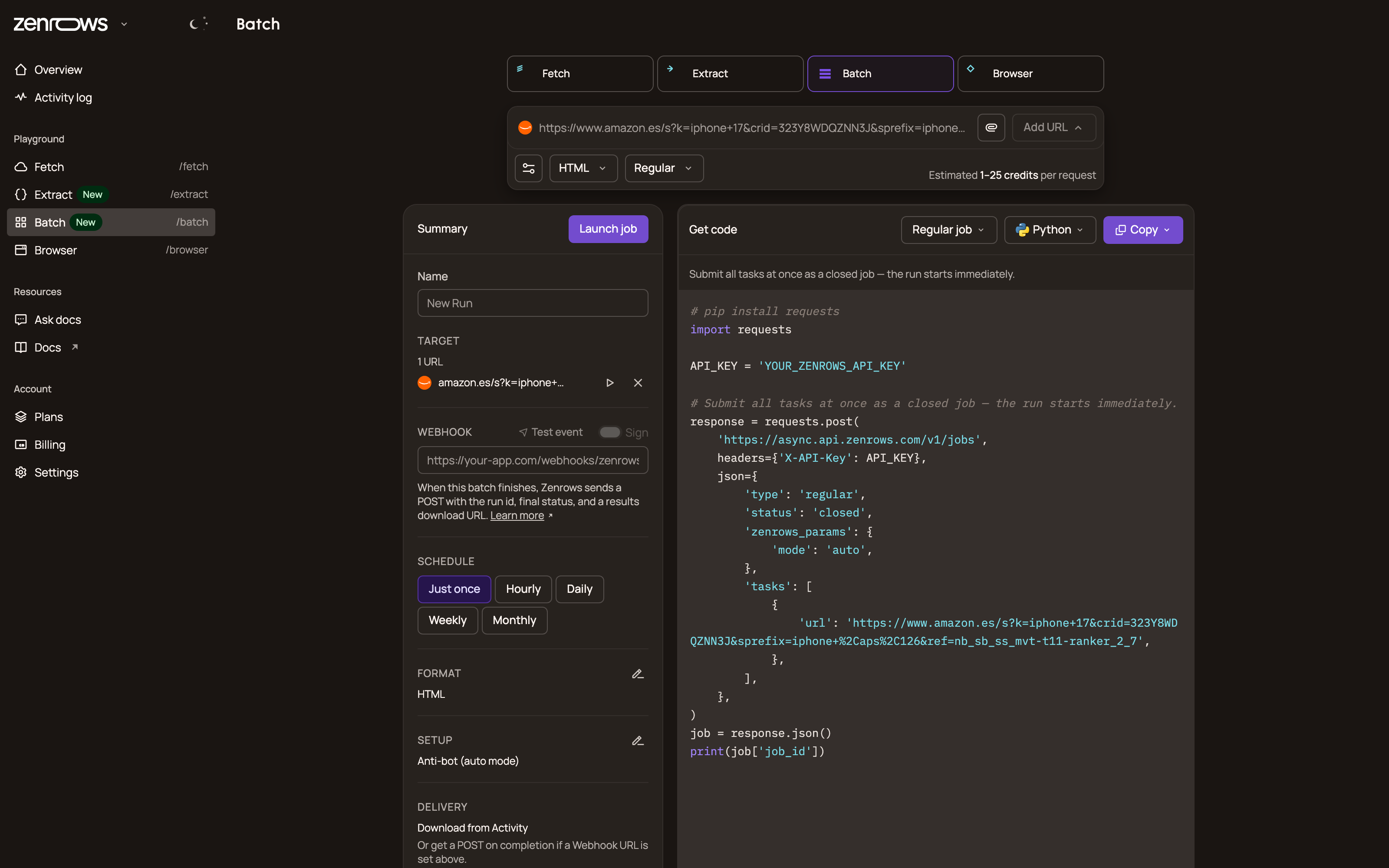Screen dimensions: 1389x868
Task: Click the Settings gear icon
Action: 21,472
